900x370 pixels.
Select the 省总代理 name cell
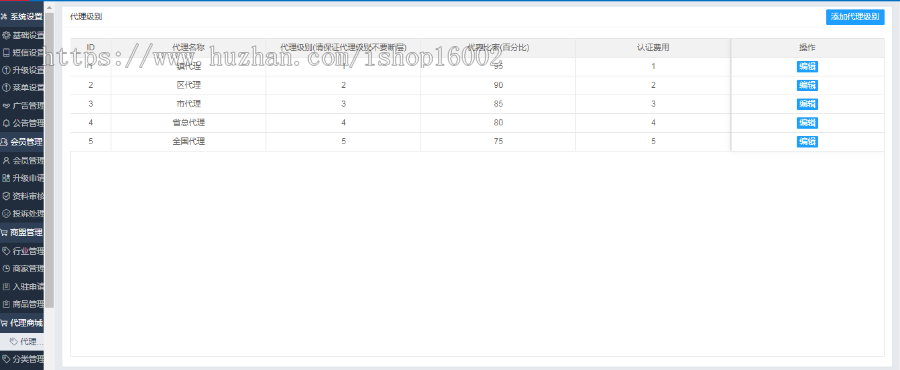pyautogui.click(x=188, y=123)
